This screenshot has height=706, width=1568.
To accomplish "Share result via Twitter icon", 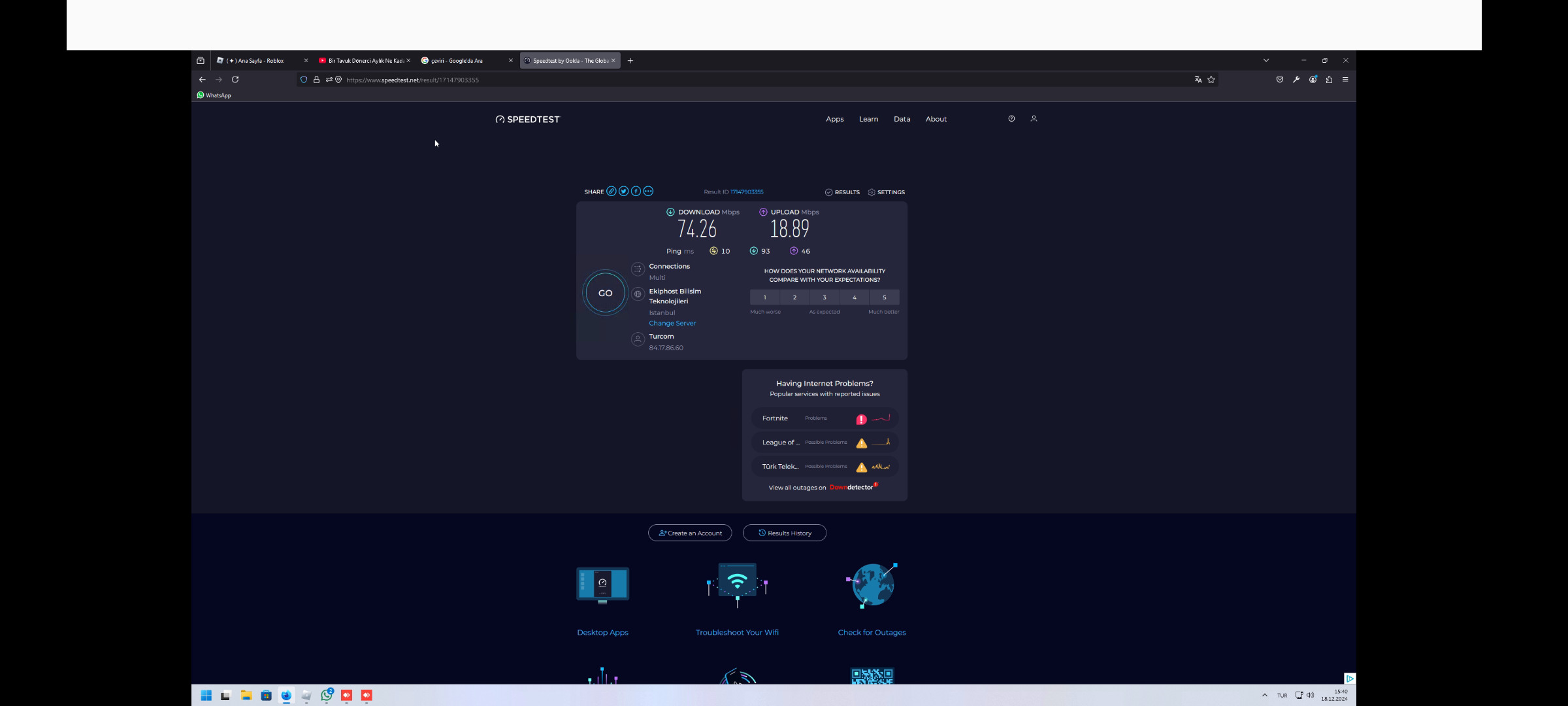I will click(x=623, y=192).
